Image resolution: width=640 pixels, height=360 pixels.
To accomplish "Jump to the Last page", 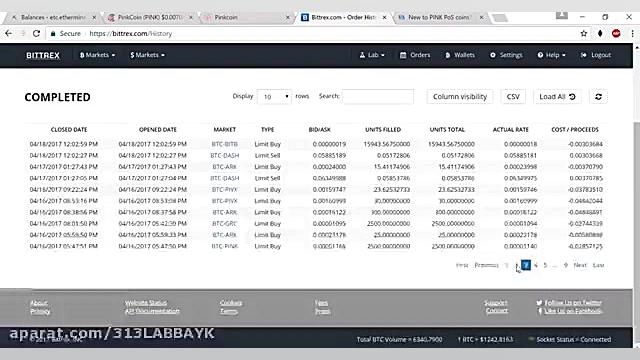I will 598,265.
